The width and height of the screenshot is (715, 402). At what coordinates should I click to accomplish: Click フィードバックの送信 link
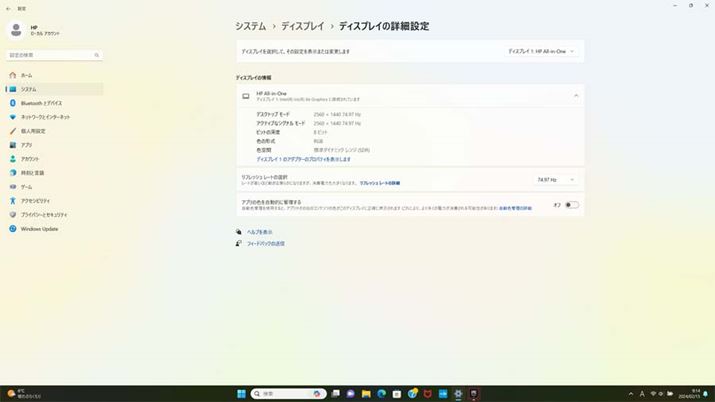(x=265, y=243)
